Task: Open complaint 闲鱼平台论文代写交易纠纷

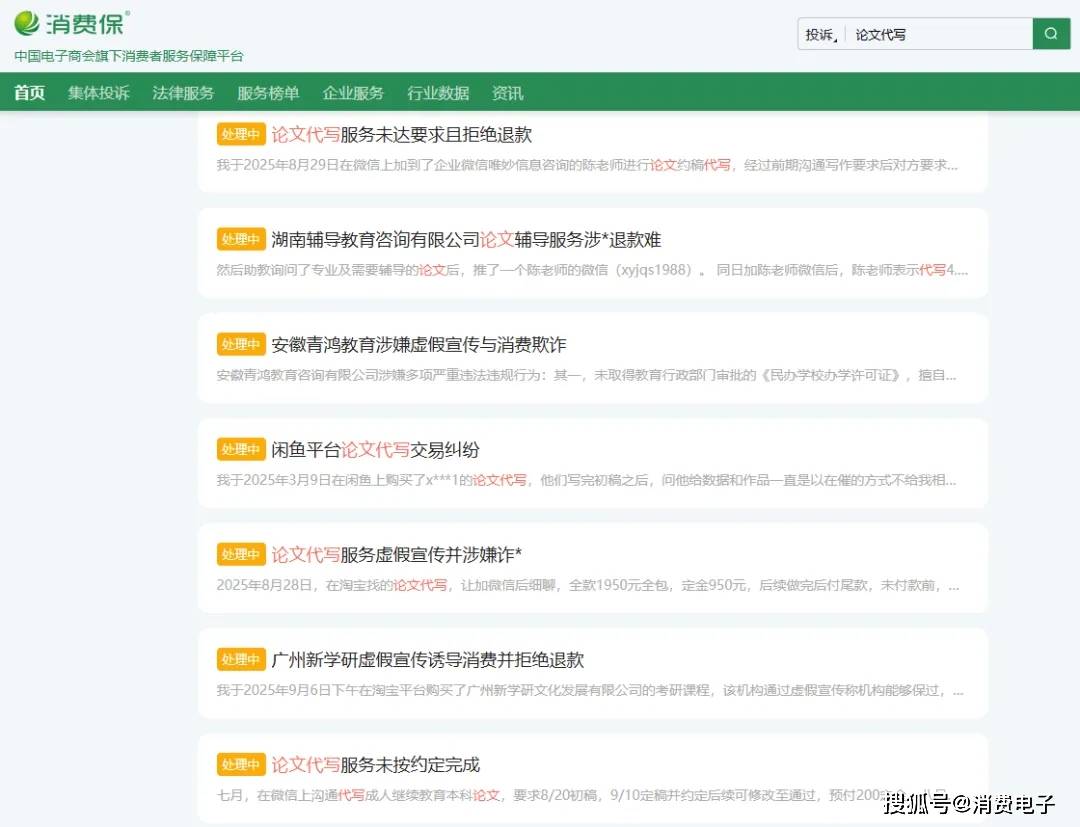Action: pyautogui.click(x=375, y=450)
